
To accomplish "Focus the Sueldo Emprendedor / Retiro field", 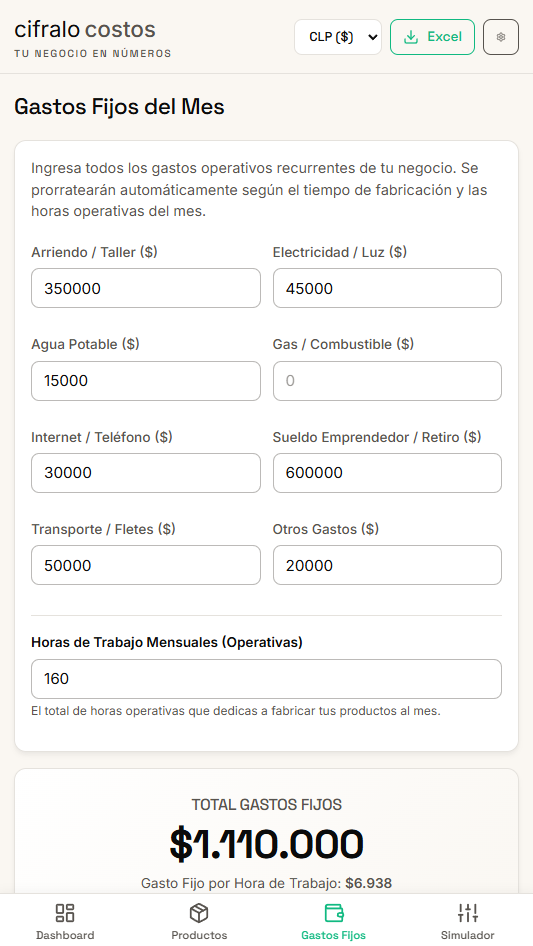I will [x=388, y=473].
